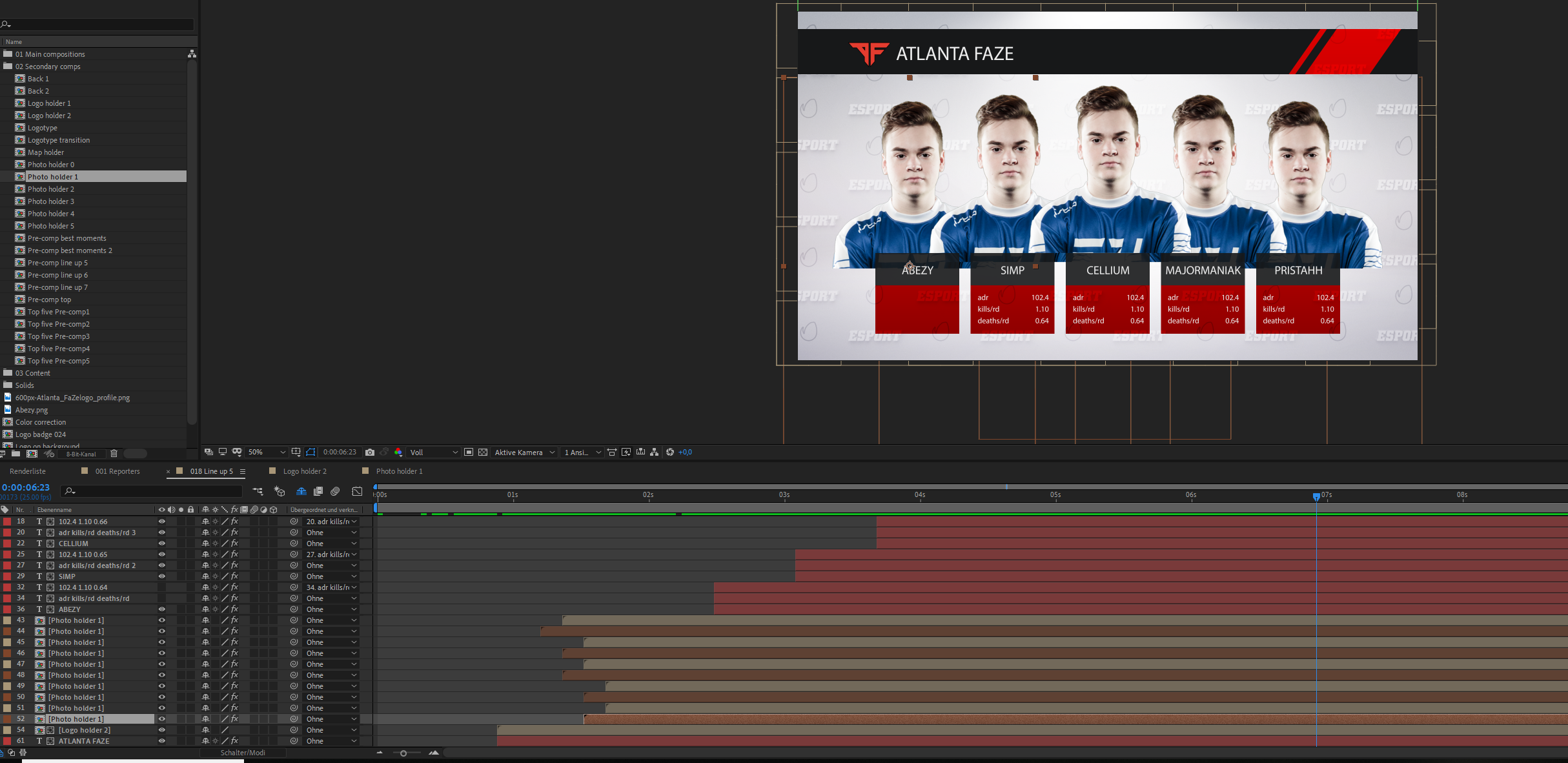Show layer 32 '102.4 1.10 0.64'
The width and height of the screenshot is (1568, 763).
point(162,587)
